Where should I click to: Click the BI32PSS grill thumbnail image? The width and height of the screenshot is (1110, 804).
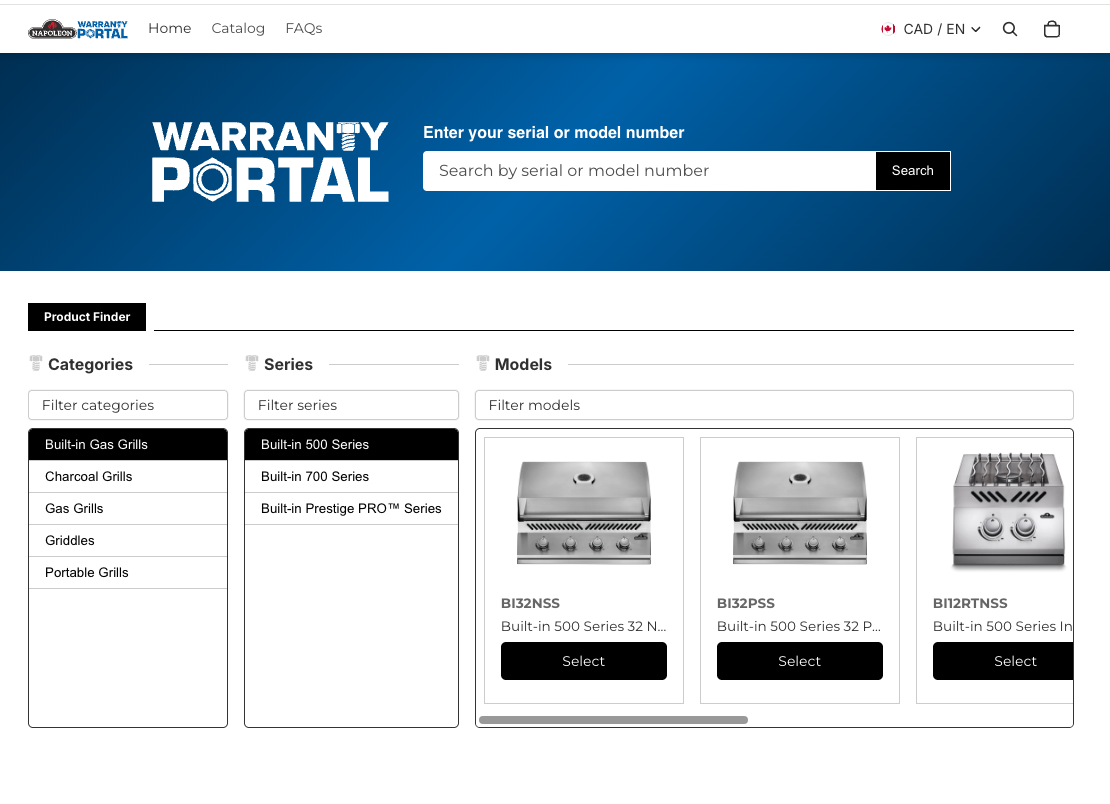tap(799, 512)
